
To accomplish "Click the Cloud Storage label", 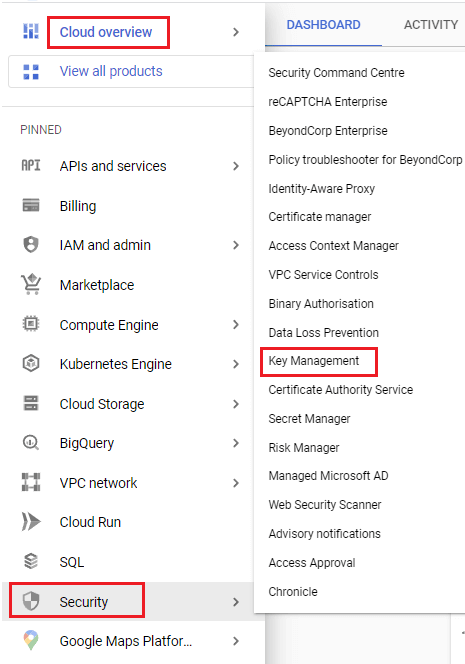I will [102, 404].
